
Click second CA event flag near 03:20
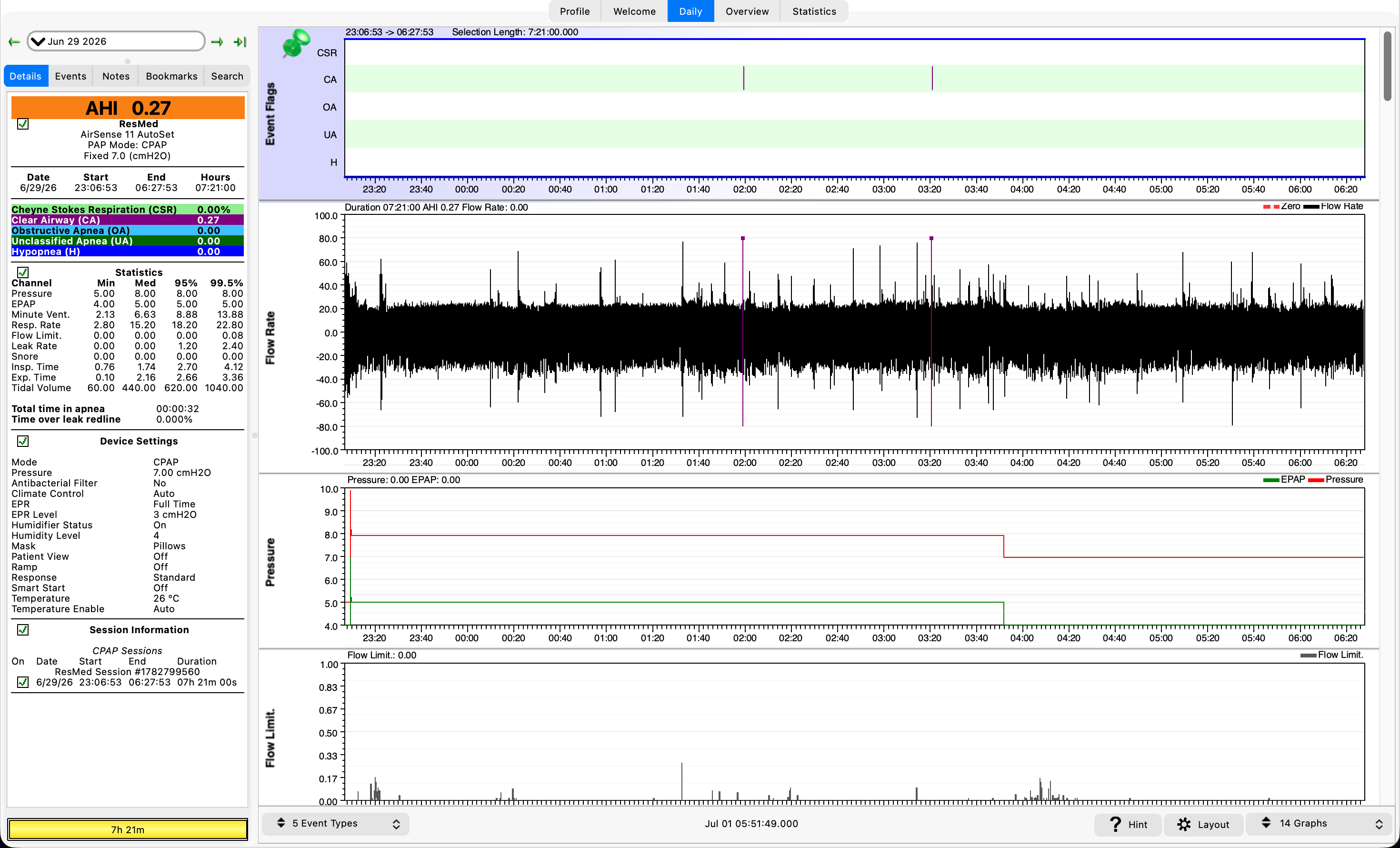[932, 79]
